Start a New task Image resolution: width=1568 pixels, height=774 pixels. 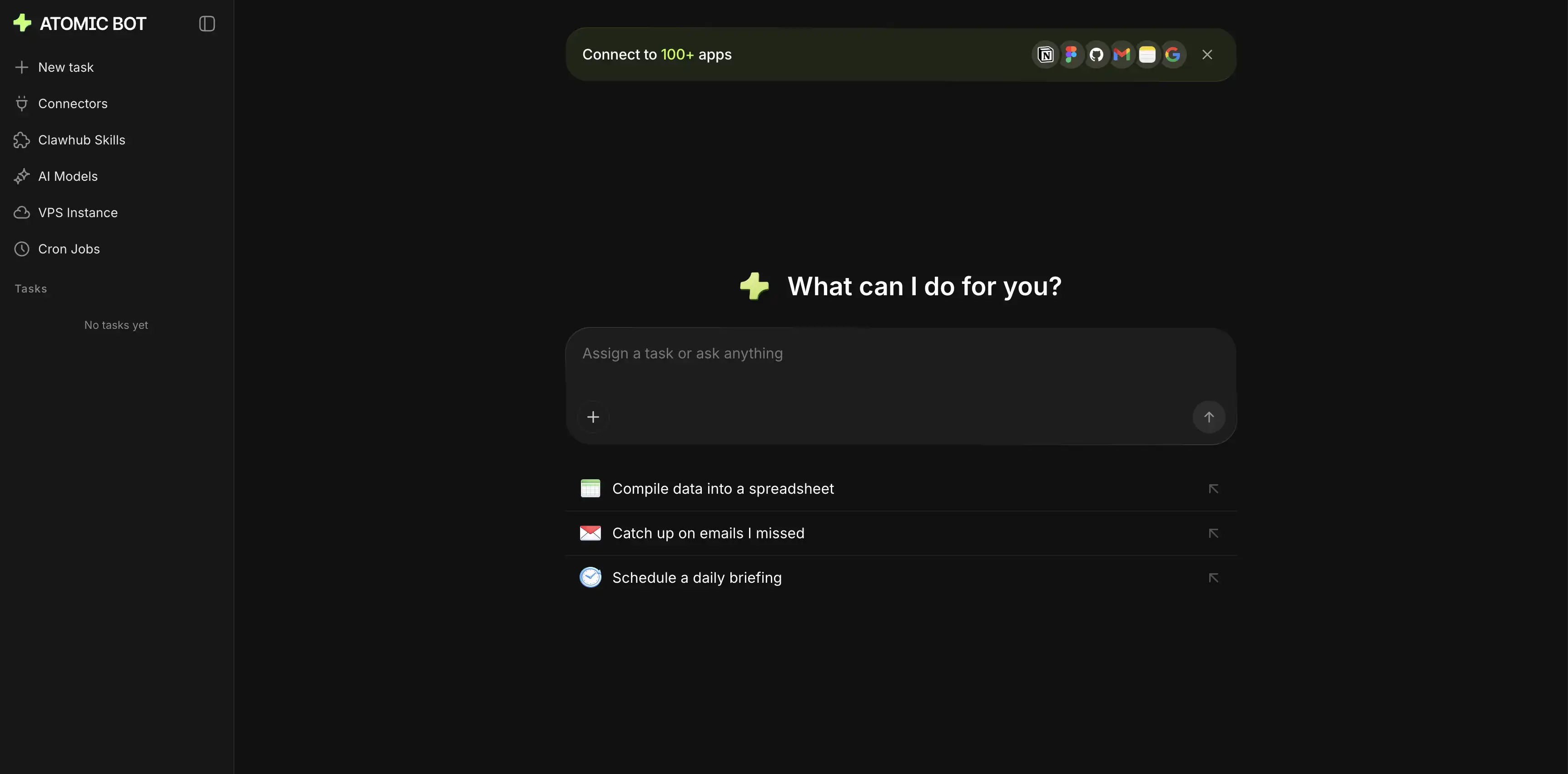tap(66, 67)
